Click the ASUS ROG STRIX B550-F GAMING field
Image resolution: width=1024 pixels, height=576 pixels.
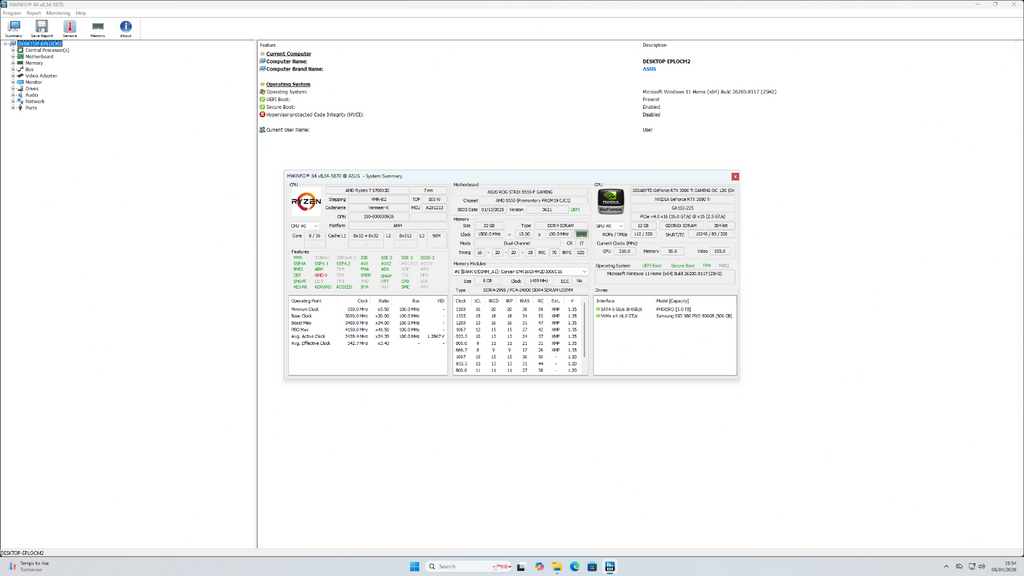click(x=520, y=192)
